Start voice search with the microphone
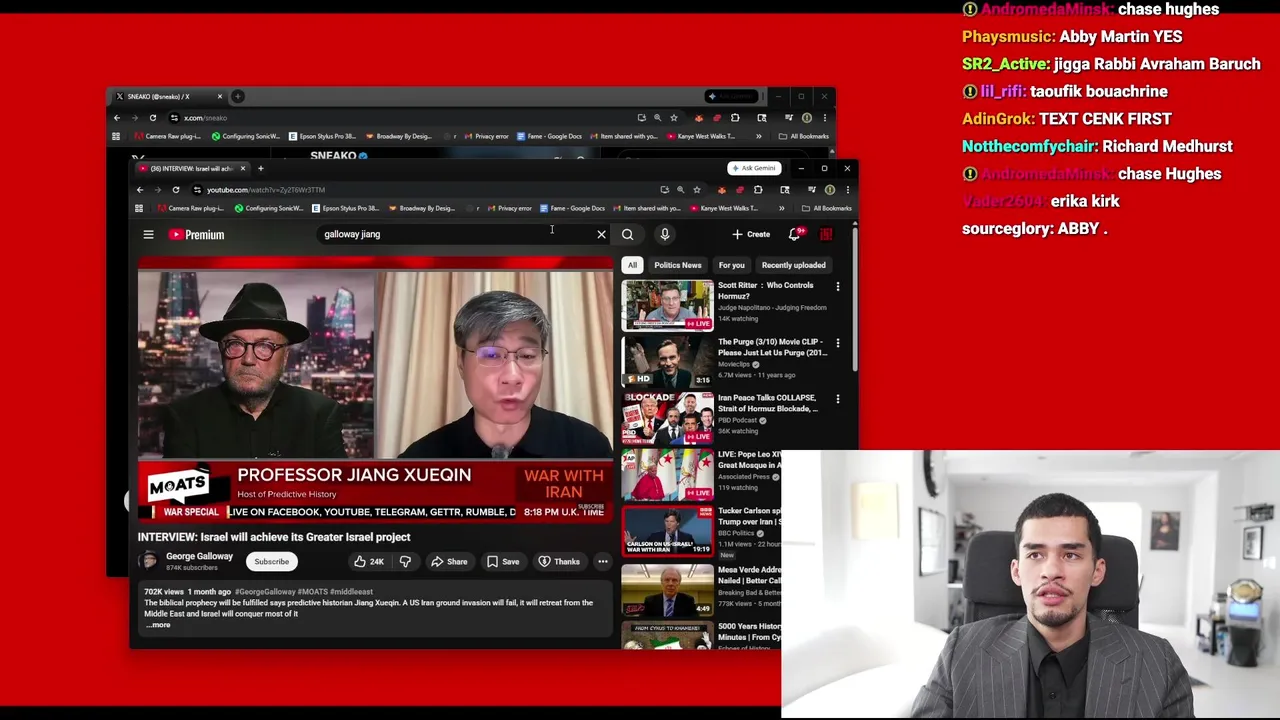This screenshot has height=720, width=1280. point(664,234)
